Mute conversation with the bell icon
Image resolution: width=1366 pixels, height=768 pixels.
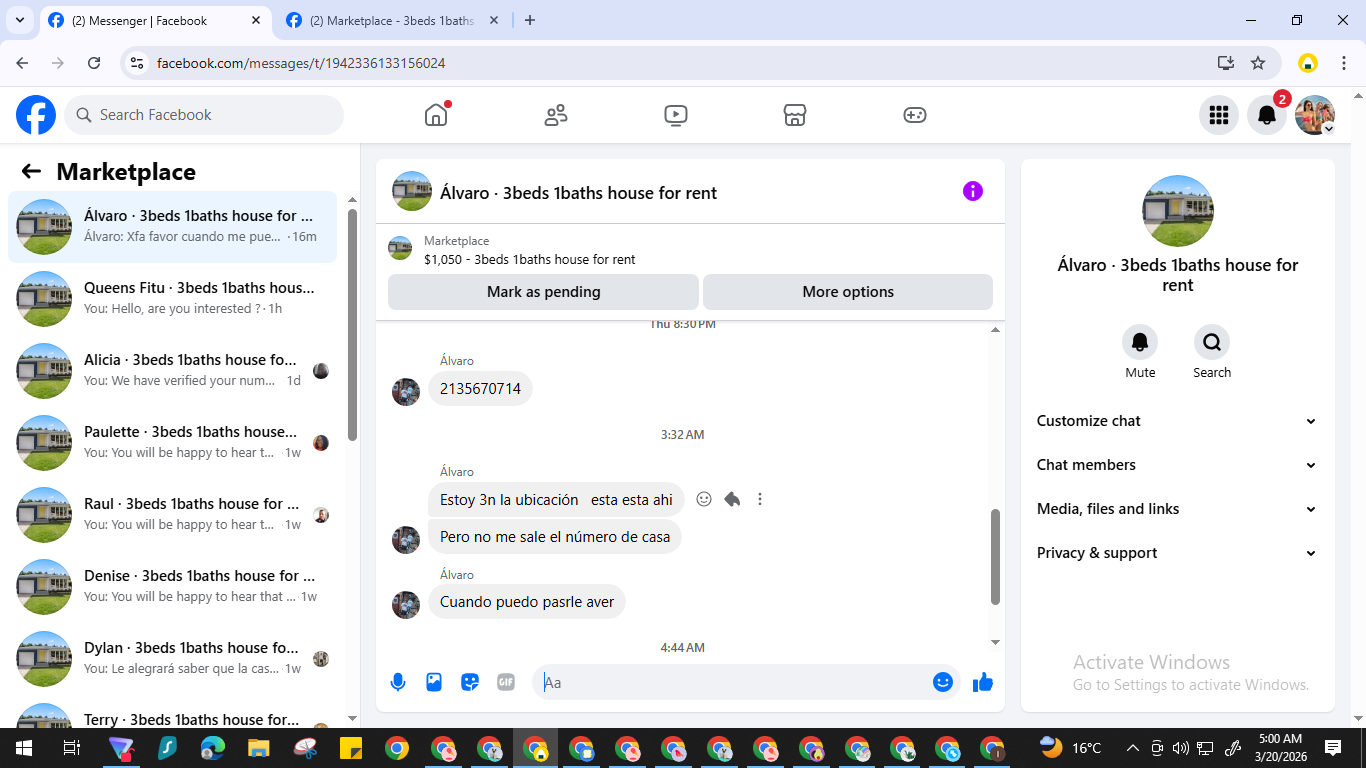pyautogui.click(x=1140, y=342)
